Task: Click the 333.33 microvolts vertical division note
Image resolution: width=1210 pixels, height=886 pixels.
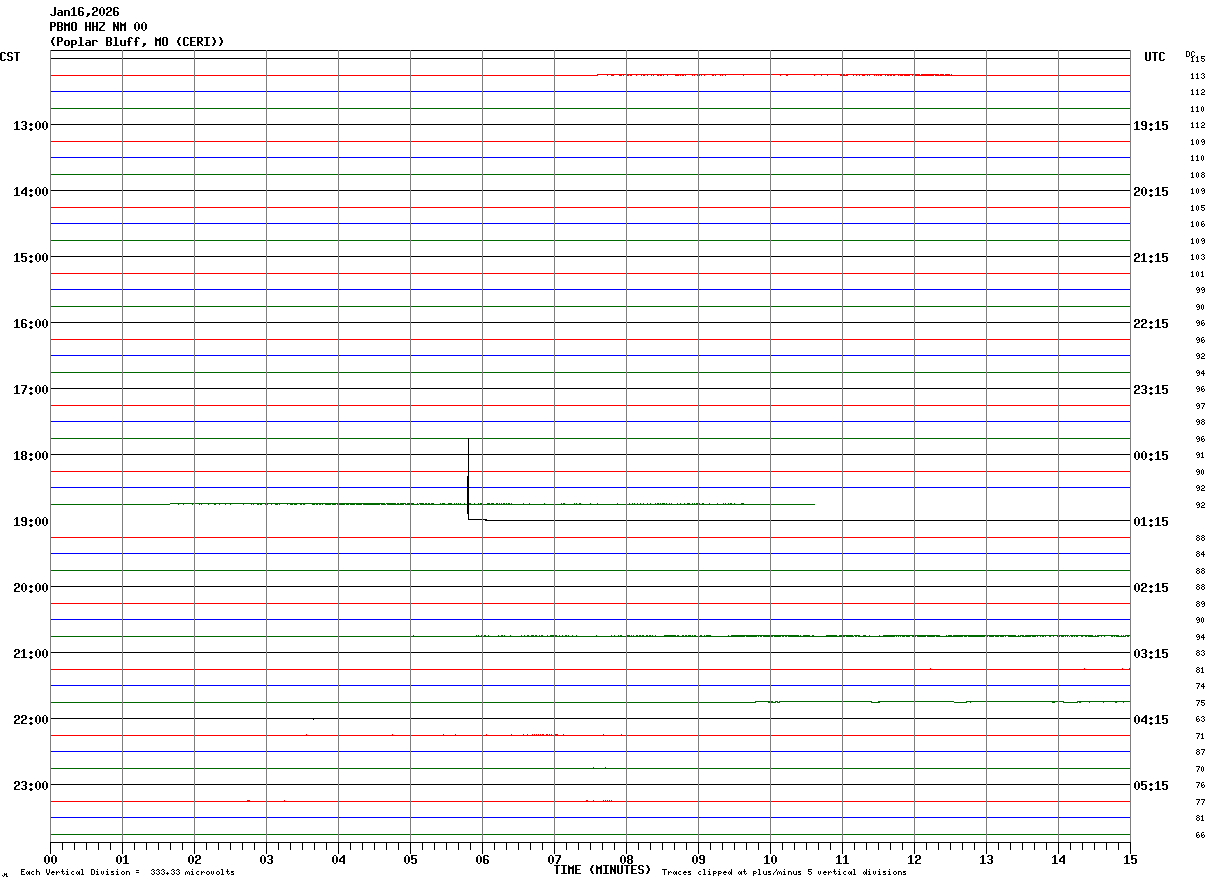Action: (x=127, y=873)
